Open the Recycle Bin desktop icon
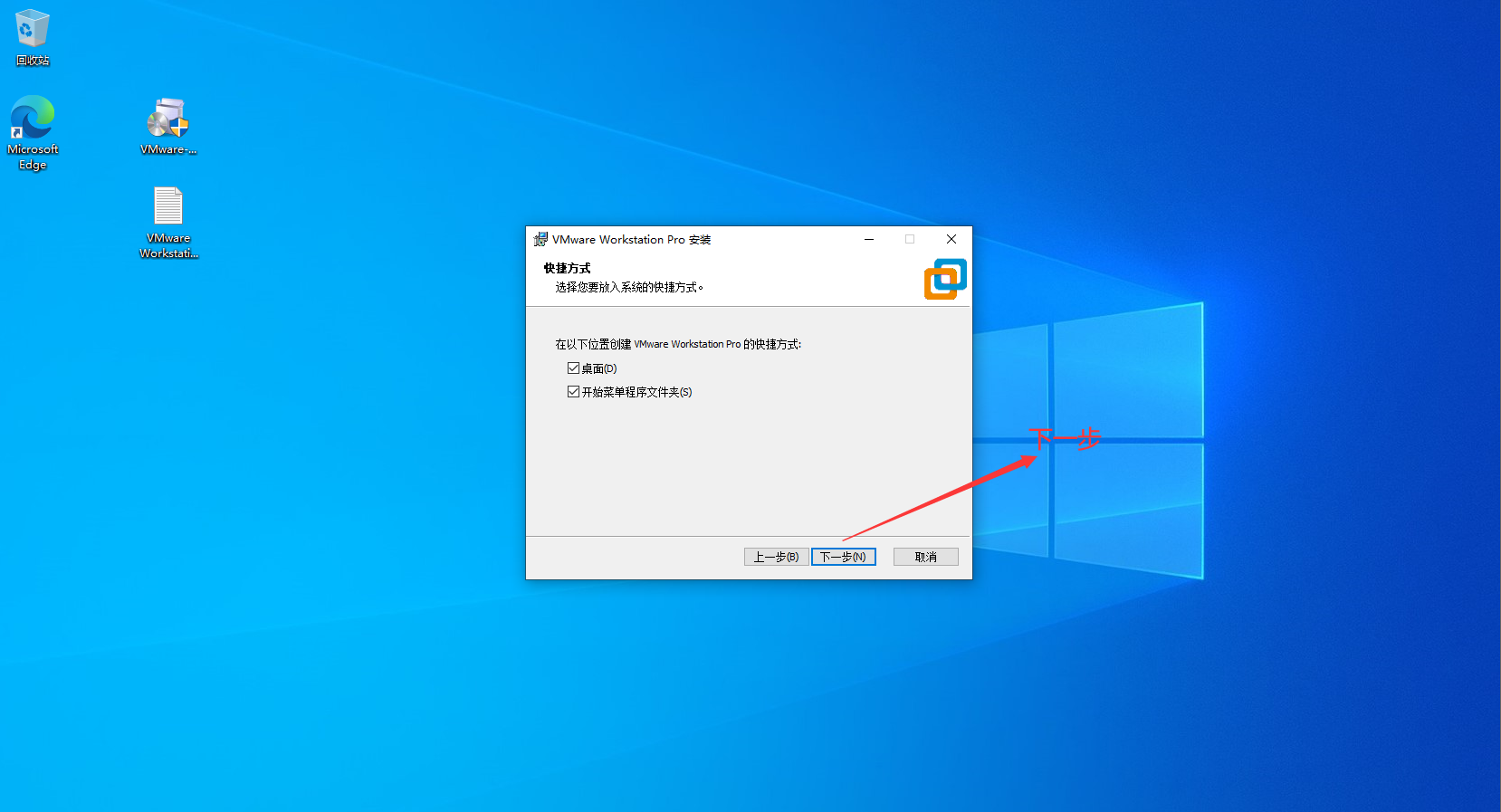Viewport: 1501px width, 812px height. pos(33,36)
